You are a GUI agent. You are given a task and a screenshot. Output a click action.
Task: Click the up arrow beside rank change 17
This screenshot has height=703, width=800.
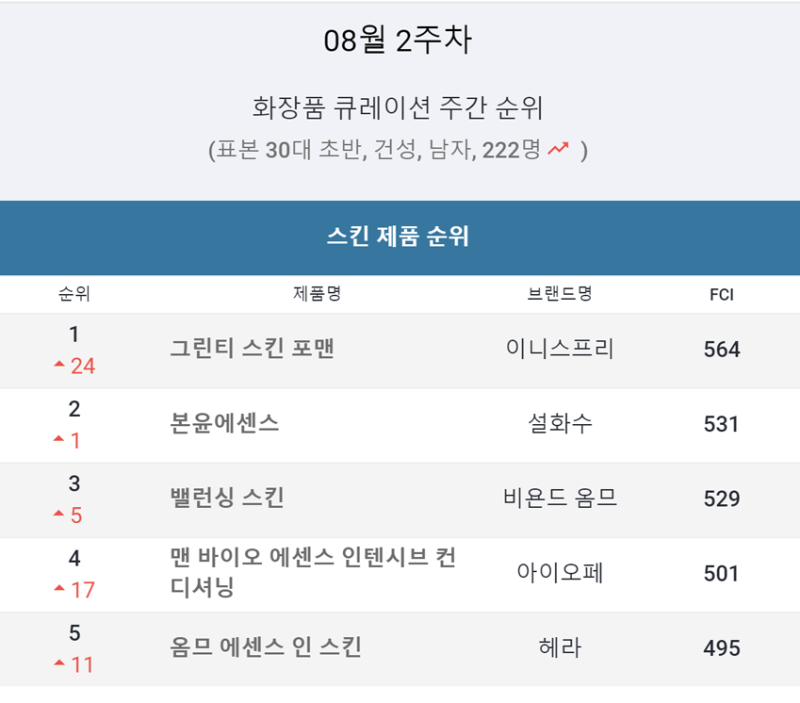click(59, 588)
